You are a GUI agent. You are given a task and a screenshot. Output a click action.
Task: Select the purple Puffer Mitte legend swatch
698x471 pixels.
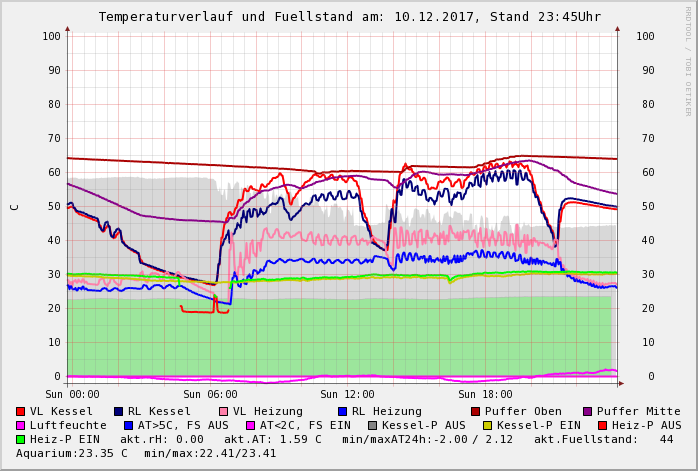tap(588, 411)
